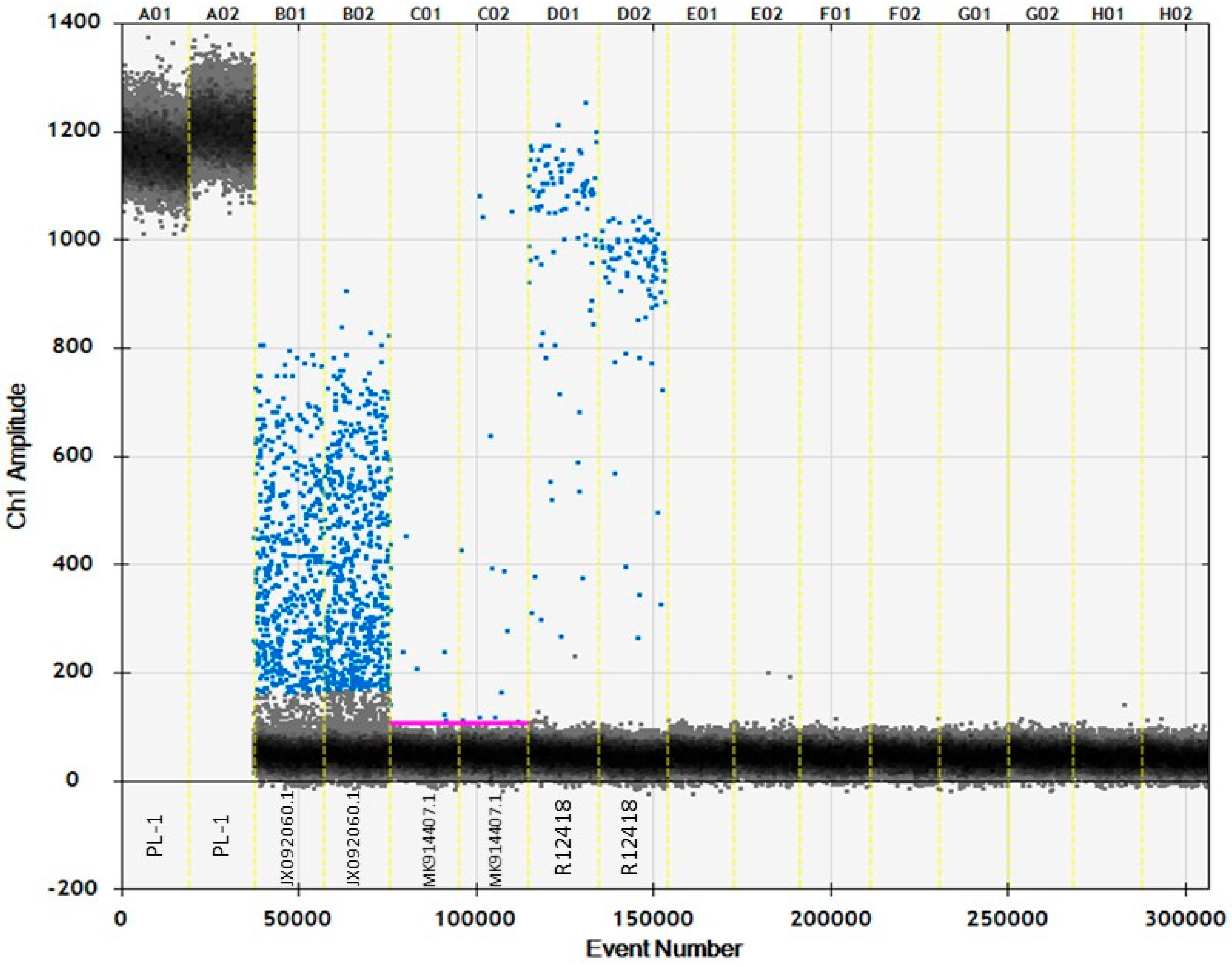Select the F02 well column header
The width and height of the screenshot is (1232, 967).
[904, 14]
